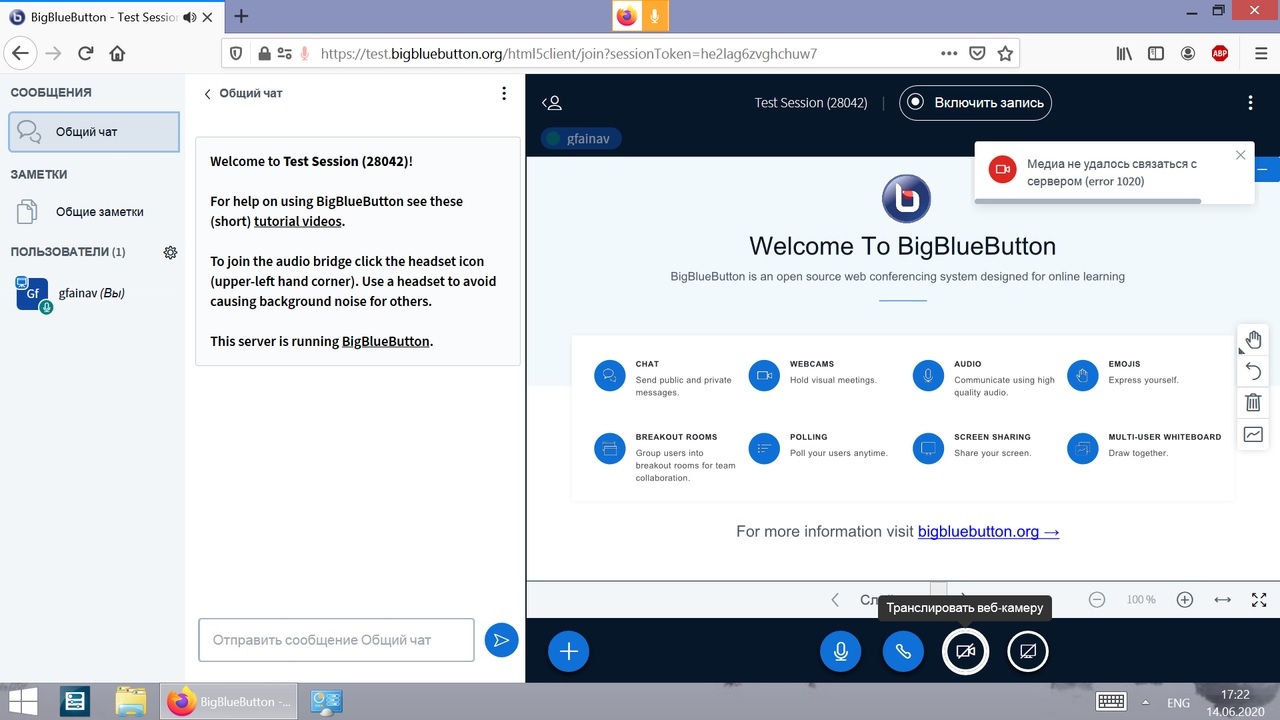View site security lock information

coord(264,54)
